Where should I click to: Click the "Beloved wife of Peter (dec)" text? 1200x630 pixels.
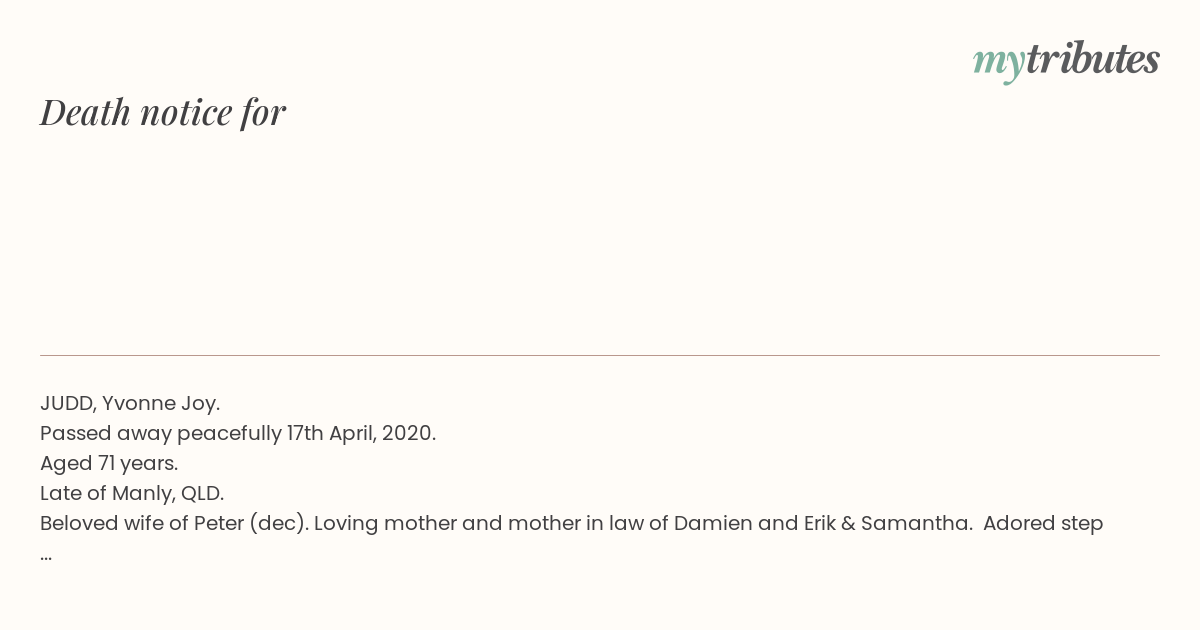(x=173, y=524)
